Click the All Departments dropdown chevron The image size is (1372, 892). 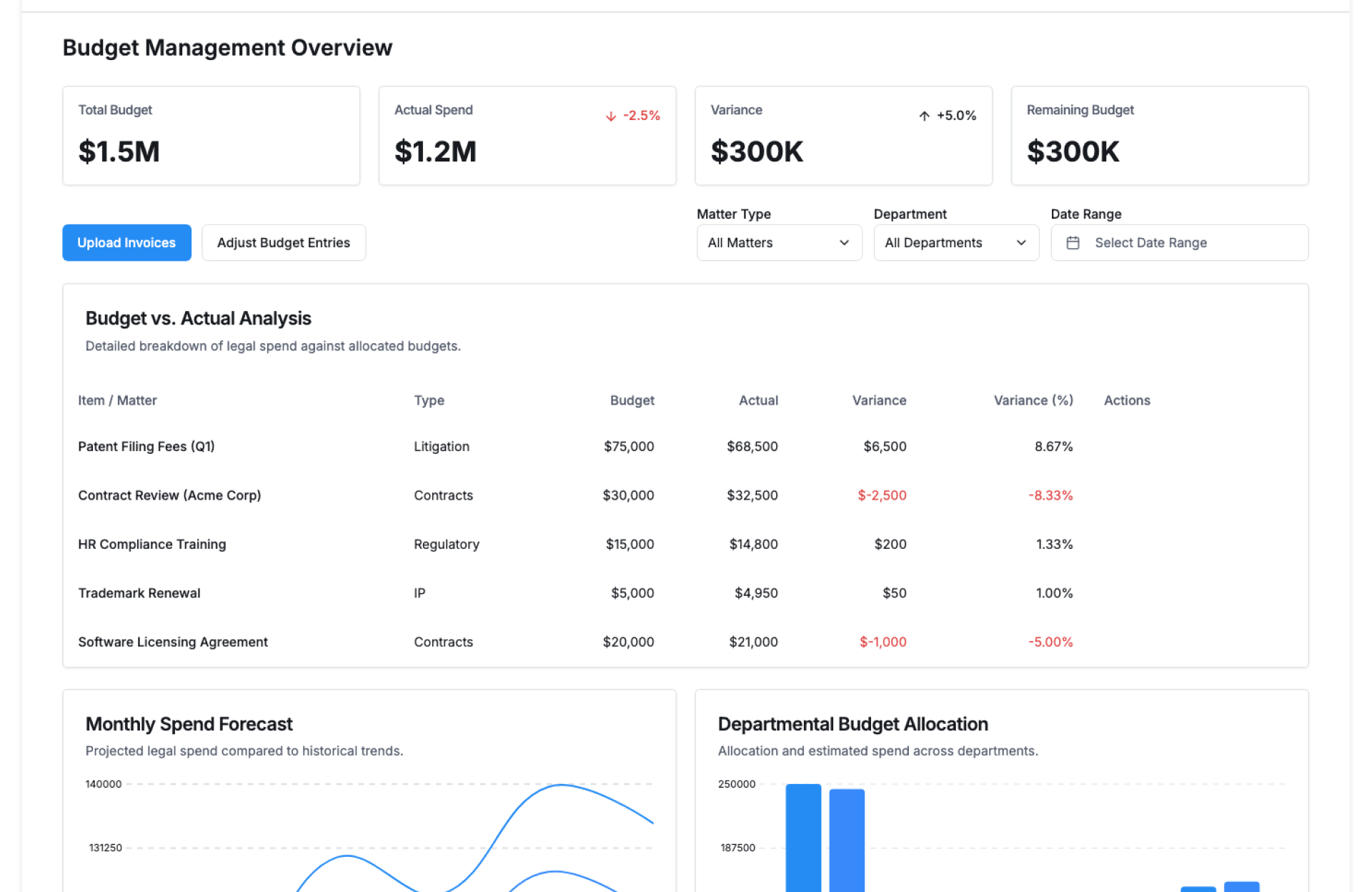coord(1021,243)
